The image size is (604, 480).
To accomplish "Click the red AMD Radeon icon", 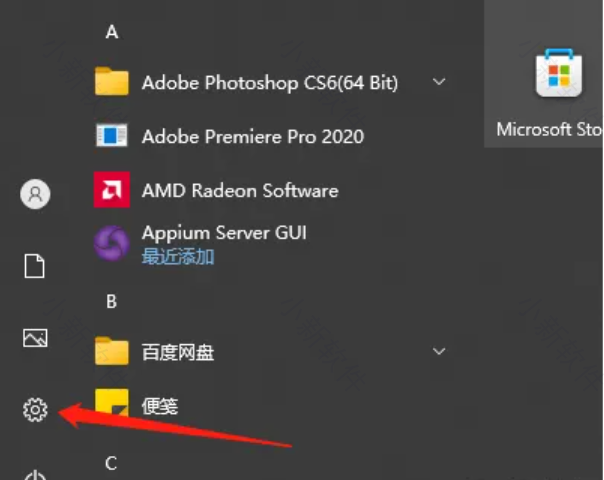I will [x=112, y=190].
